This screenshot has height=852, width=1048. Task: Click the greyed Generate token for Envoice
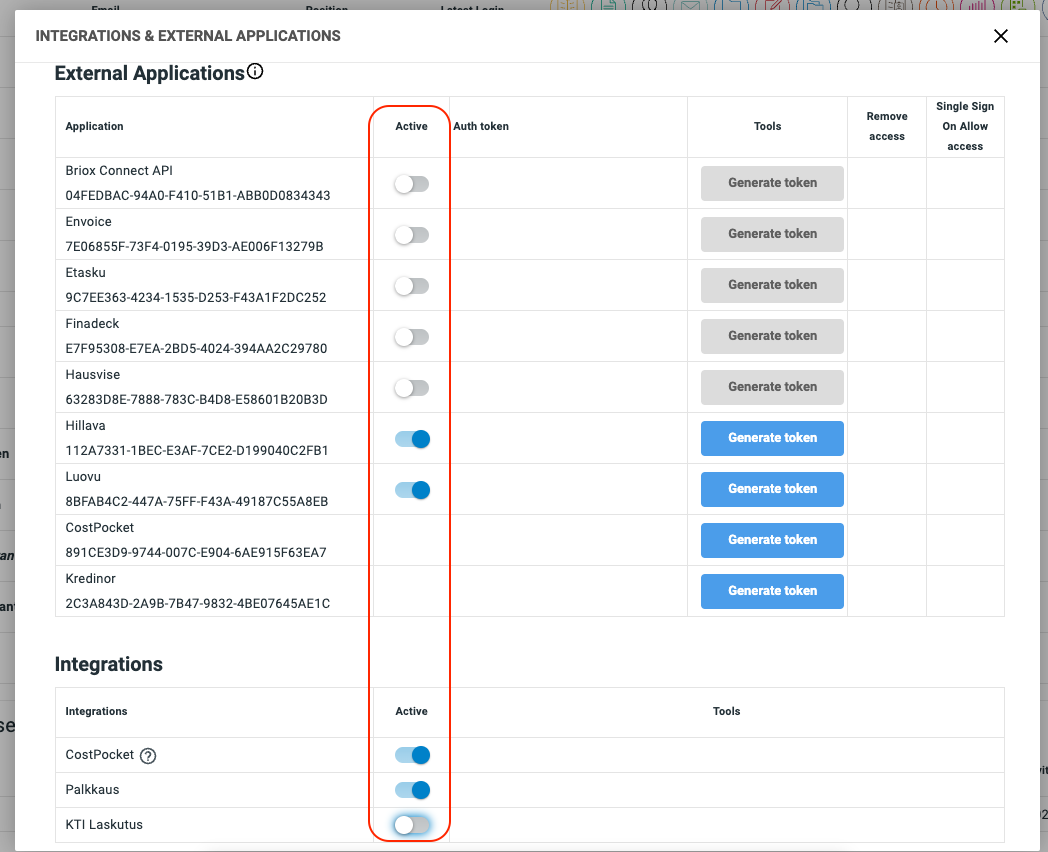tap(772, 234)
